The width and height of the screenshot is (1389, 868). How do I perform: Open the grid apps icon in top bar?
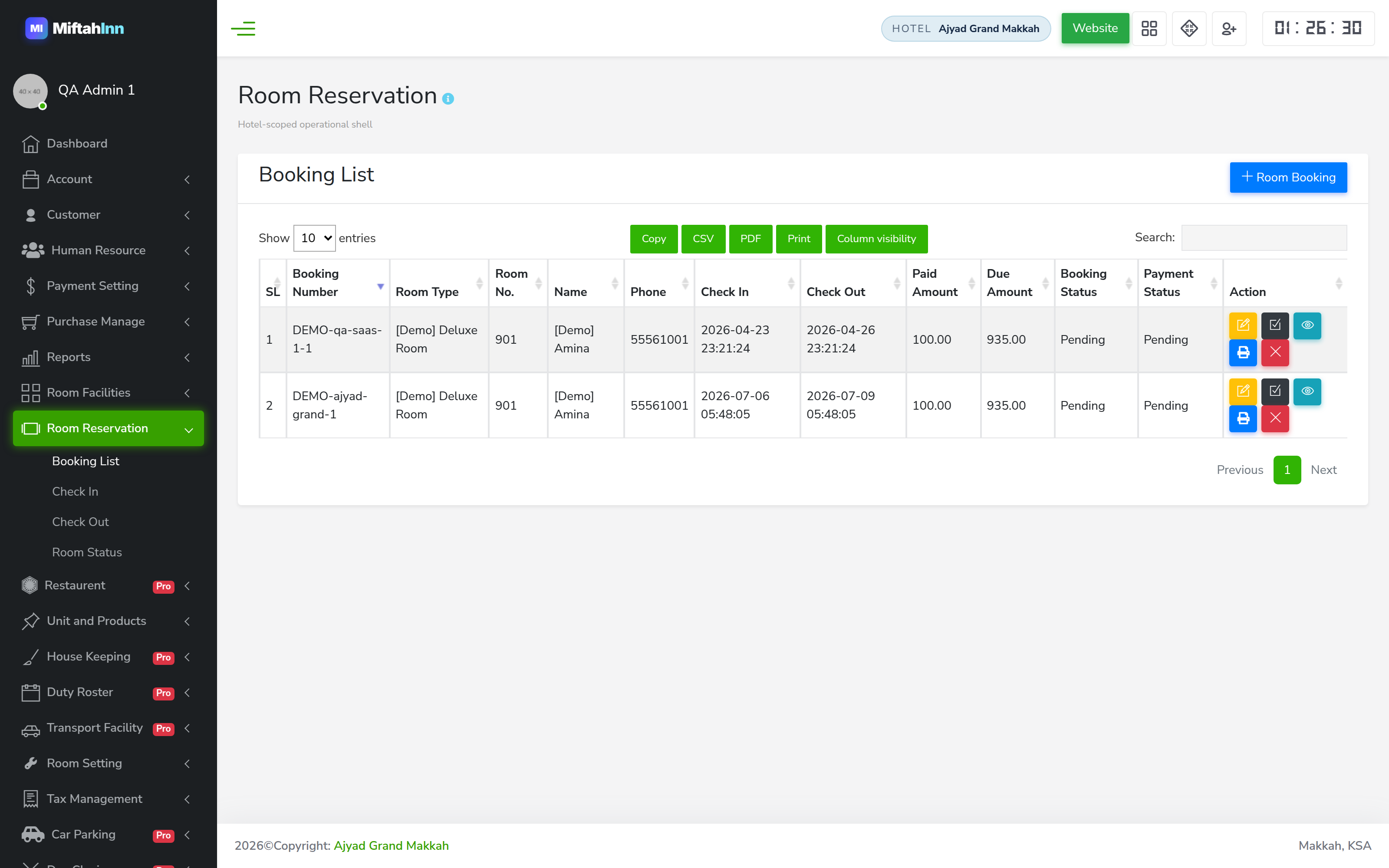pos(1149,28)
